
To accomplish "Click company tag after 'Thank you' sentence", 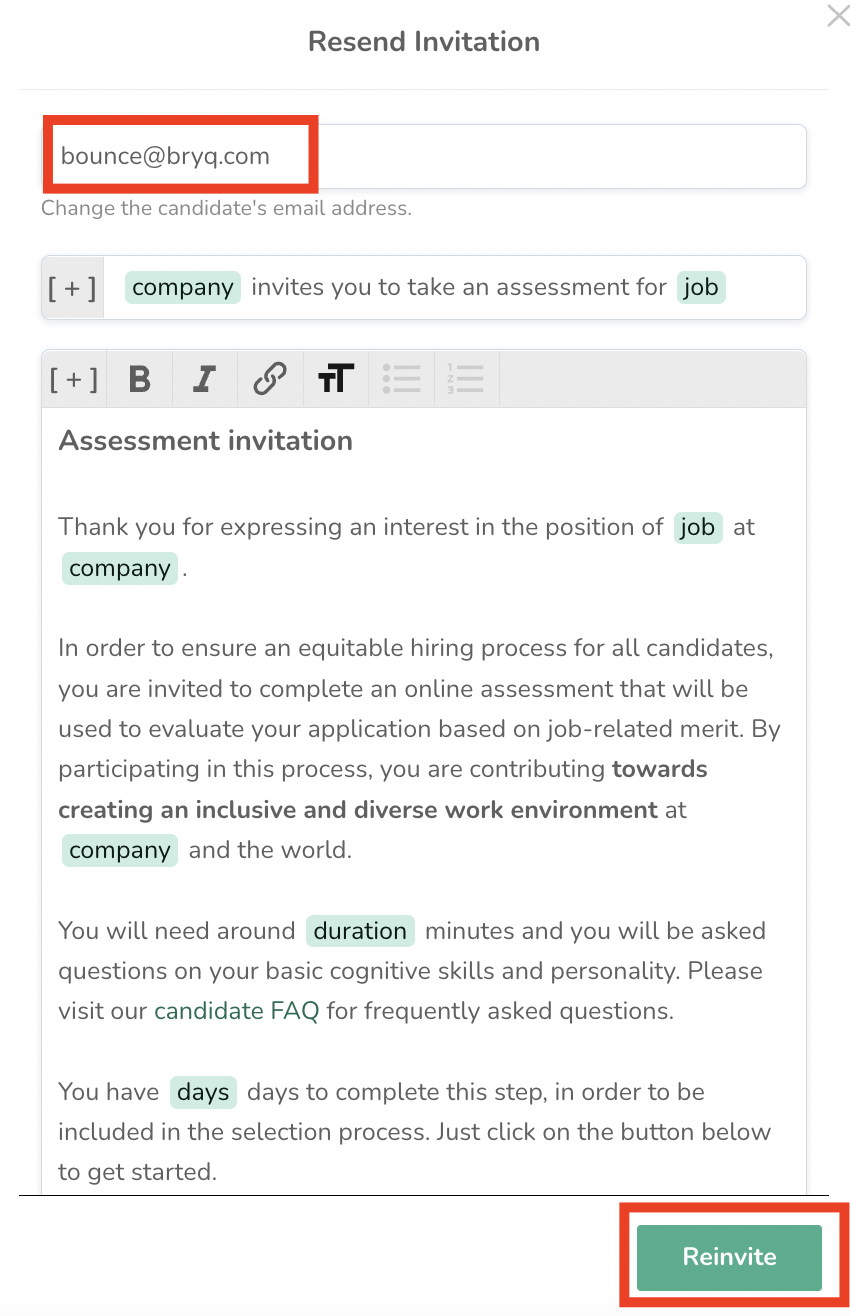I will [x=120, y=568].
